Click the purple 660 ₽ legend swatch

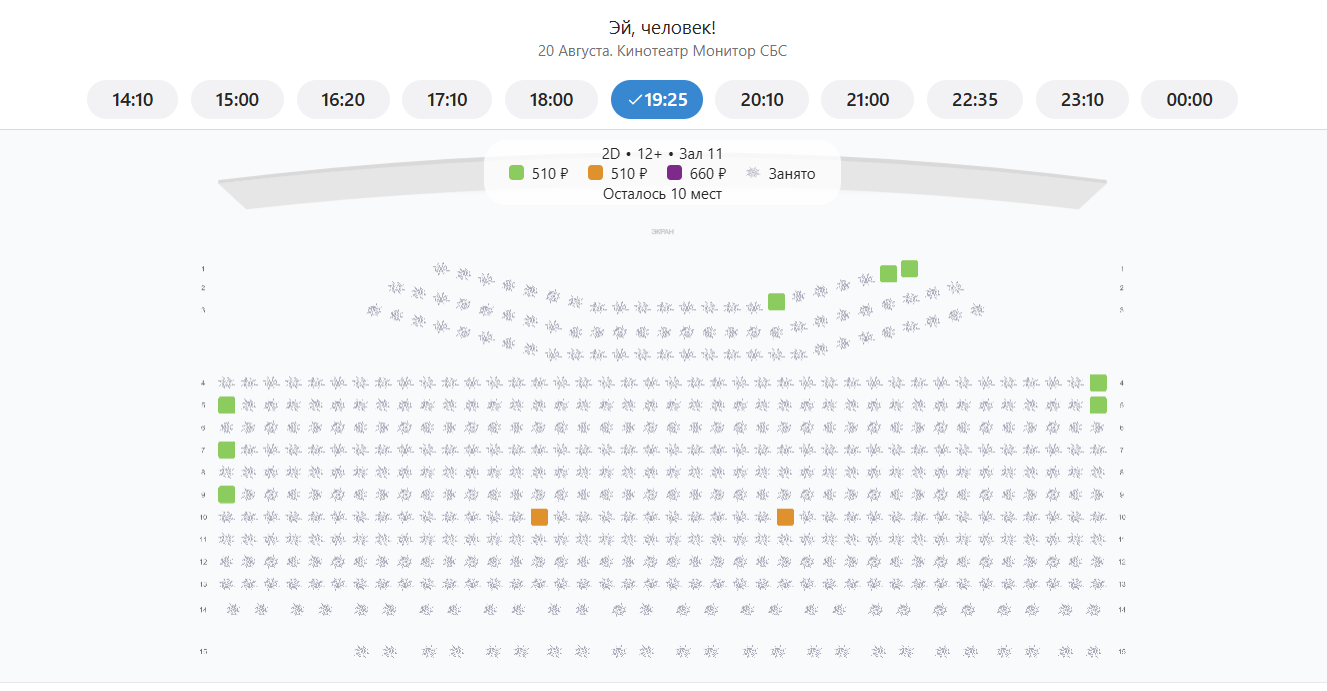click(x=674, y=173)
